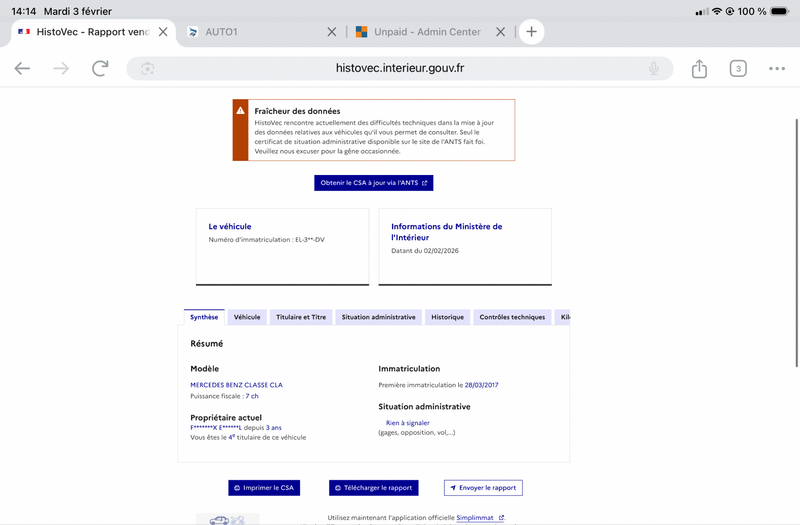Focus the histovec.interieur.gouv.fr address bar
Screen dimensions: 800x525
(399, 68)
